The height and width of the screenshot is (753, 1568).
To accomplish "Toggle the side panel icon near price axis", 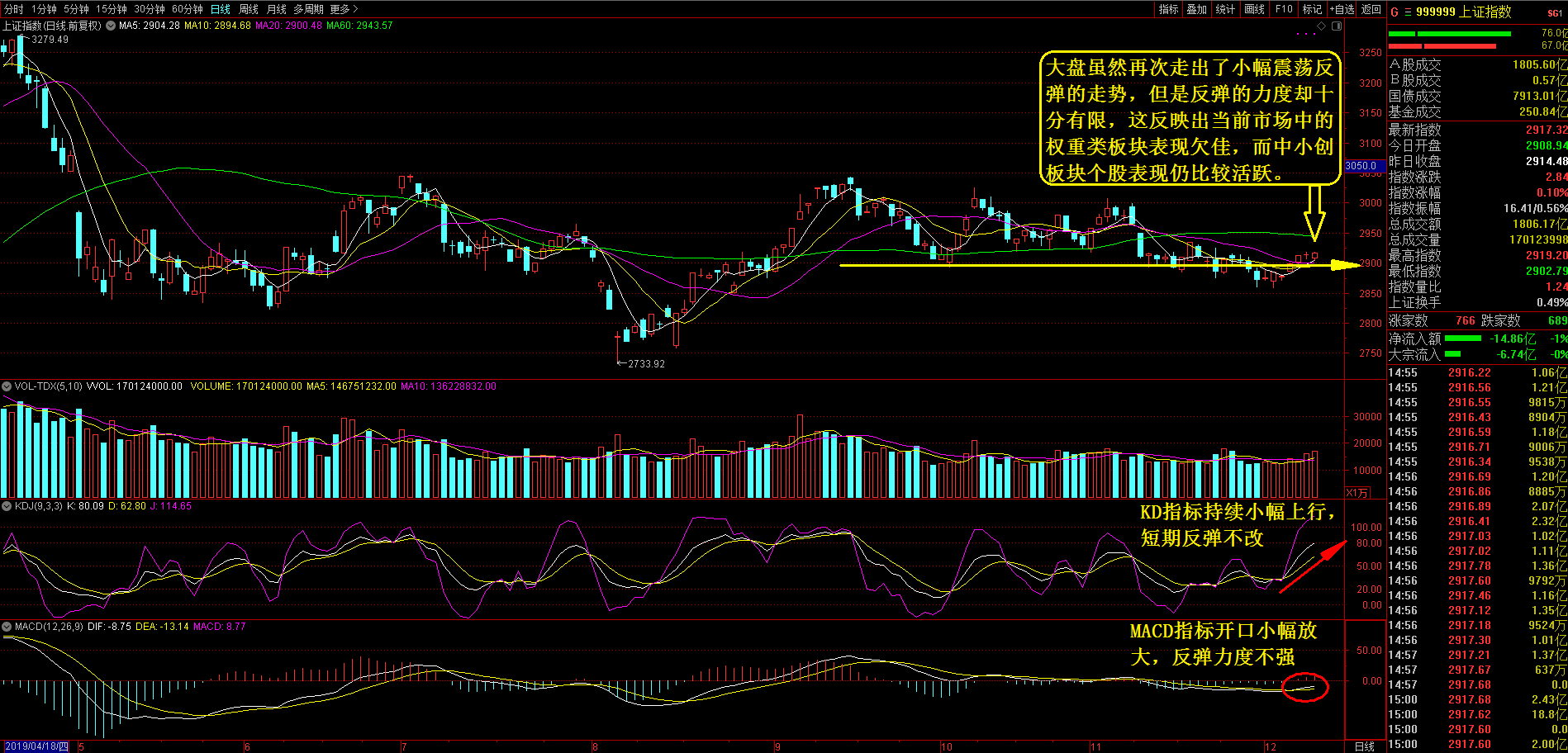I will 1337,26.
